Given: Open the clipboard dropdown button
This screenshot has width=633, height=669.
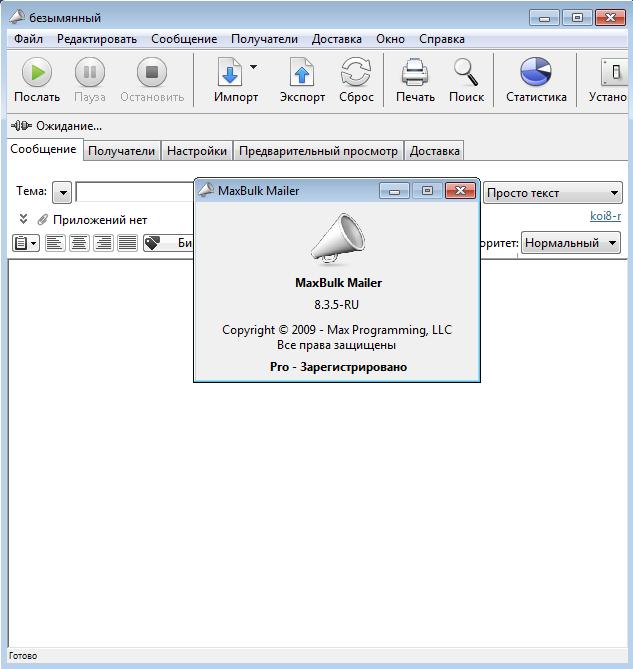Looking at the screenshot, I should coord(26,243).
